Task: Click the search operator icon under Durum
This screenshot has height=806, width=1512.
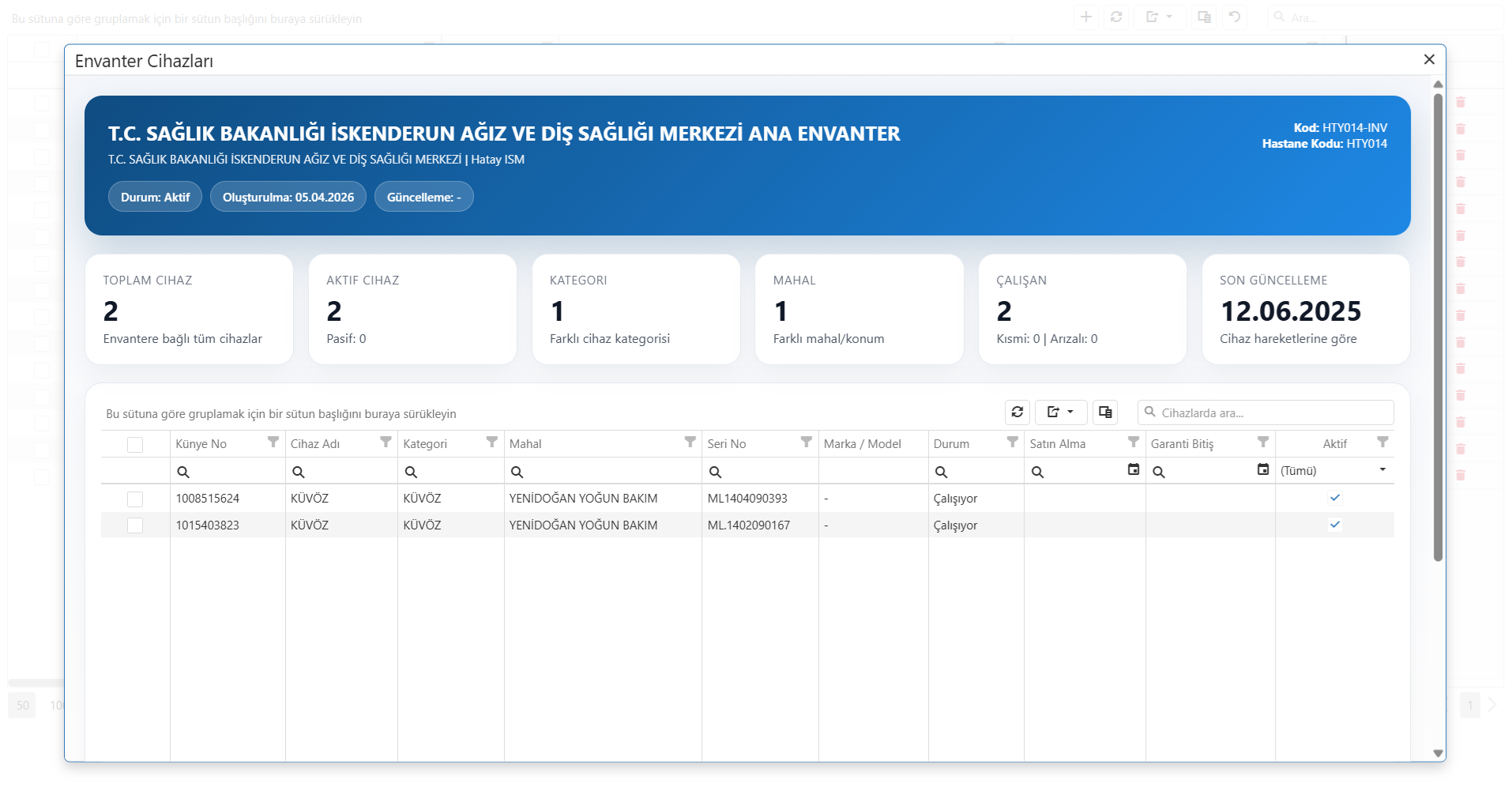Action: click(941, 472)
